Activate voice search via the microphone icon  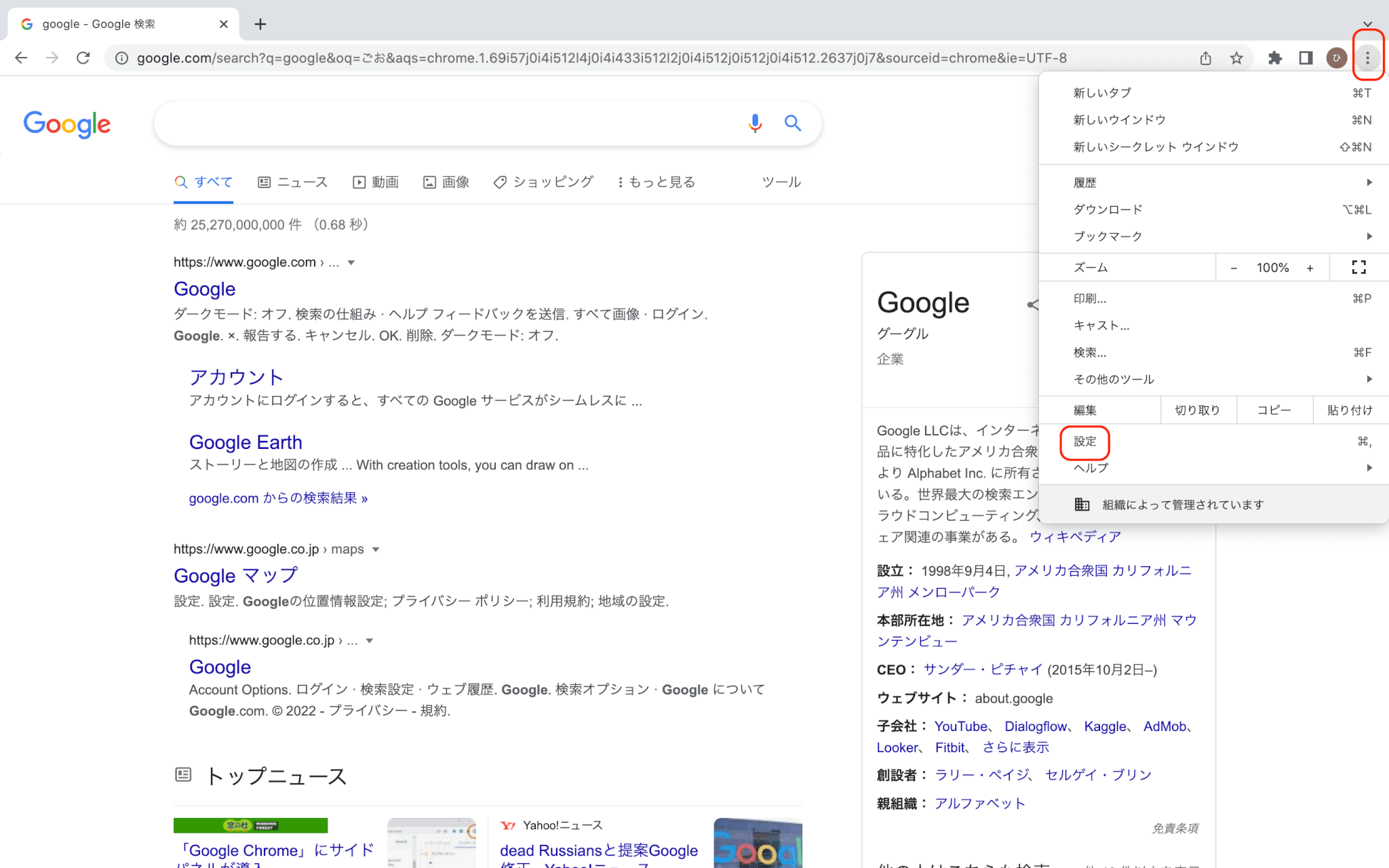754,123
